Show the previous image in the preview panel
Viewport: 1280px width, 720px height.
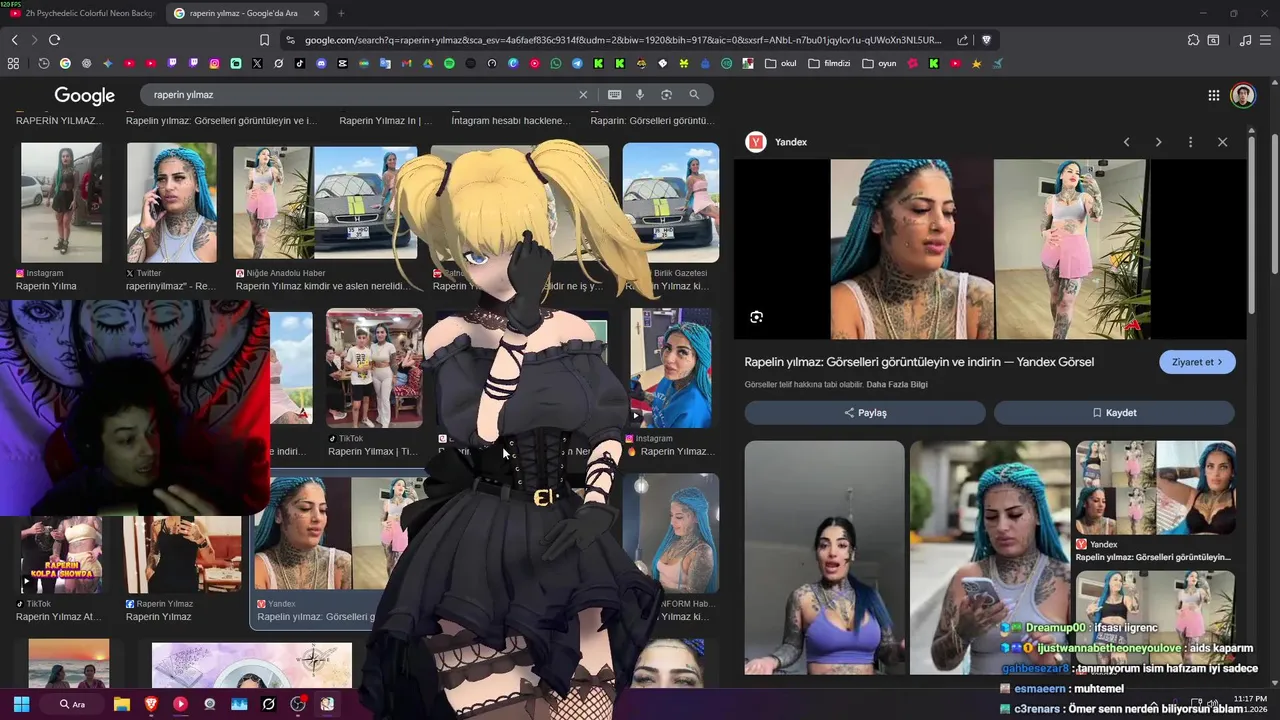coord(1126,142)
